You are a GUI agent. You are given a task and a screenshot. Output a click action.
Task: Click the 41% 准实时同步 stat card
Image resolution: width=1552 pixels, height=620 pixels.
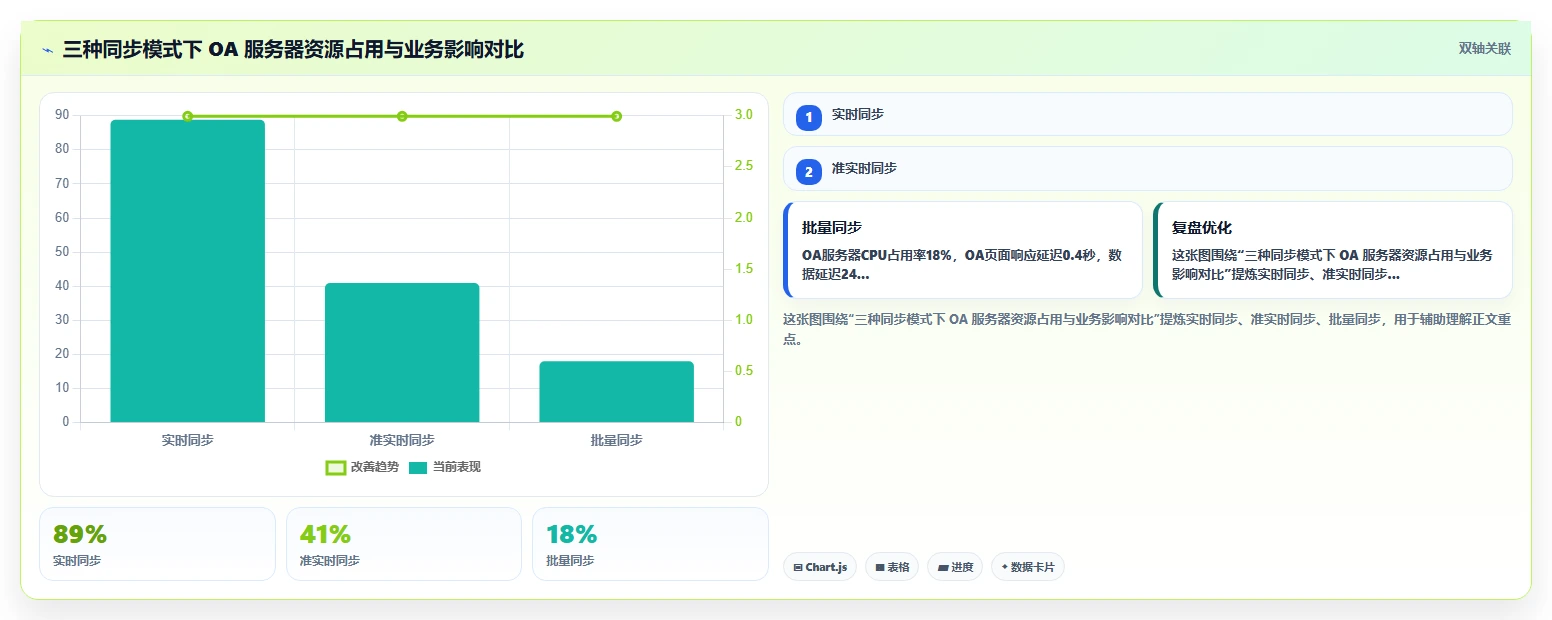click(x=404, y=544)
